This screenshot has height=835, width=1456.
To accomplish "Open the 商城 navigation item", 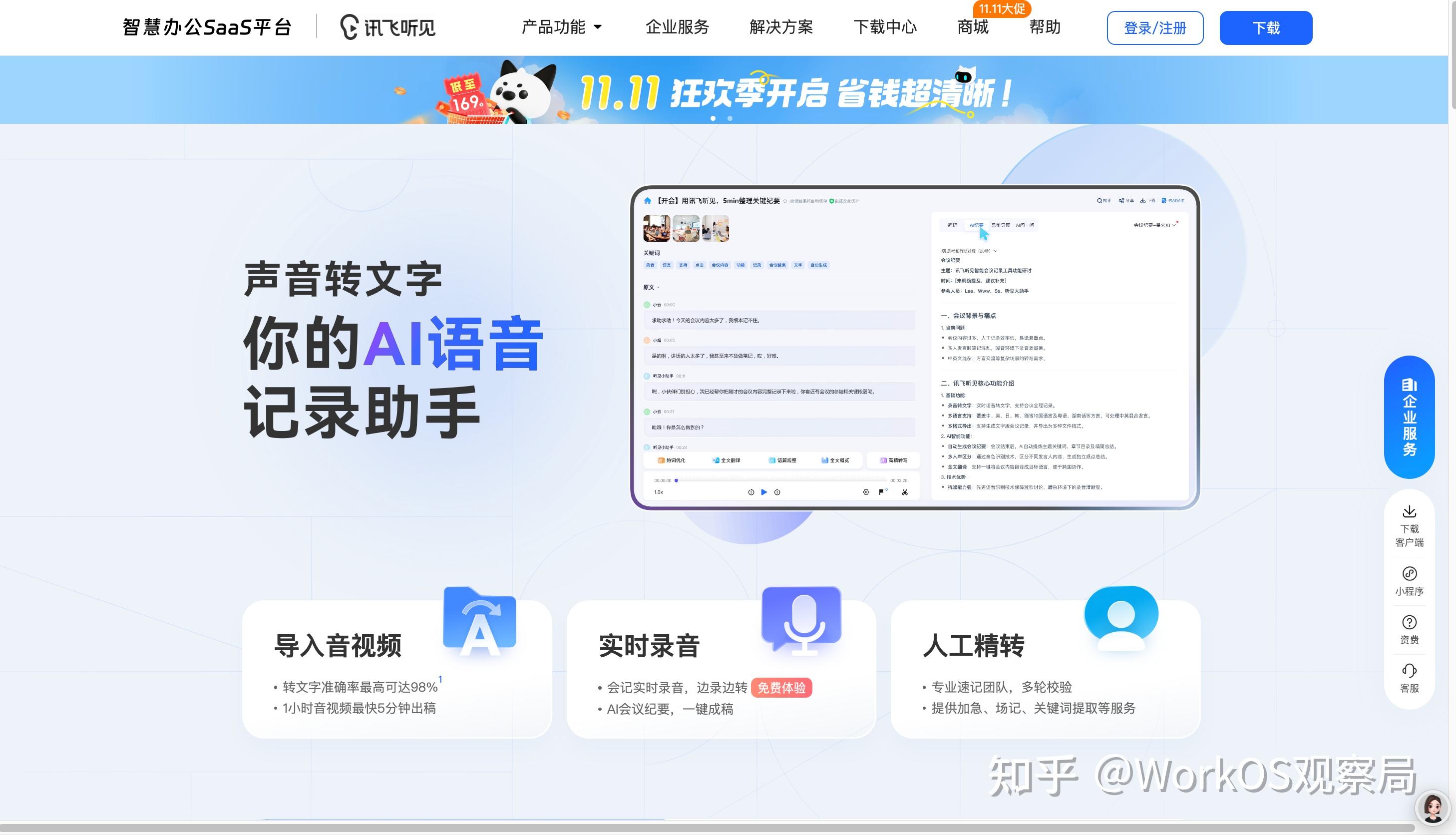I will coord(972,27).
